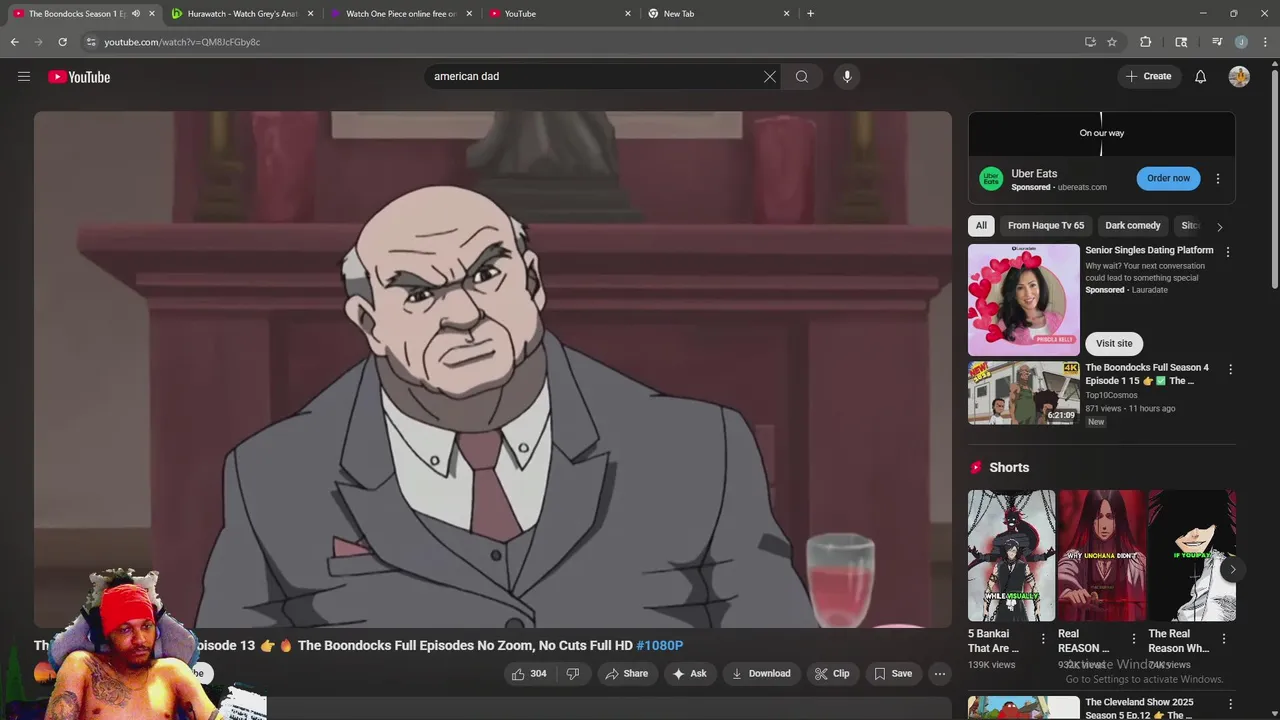Pause the Boondocks video player
Viewport: 1280px width, 720px height.
(493, 369)
